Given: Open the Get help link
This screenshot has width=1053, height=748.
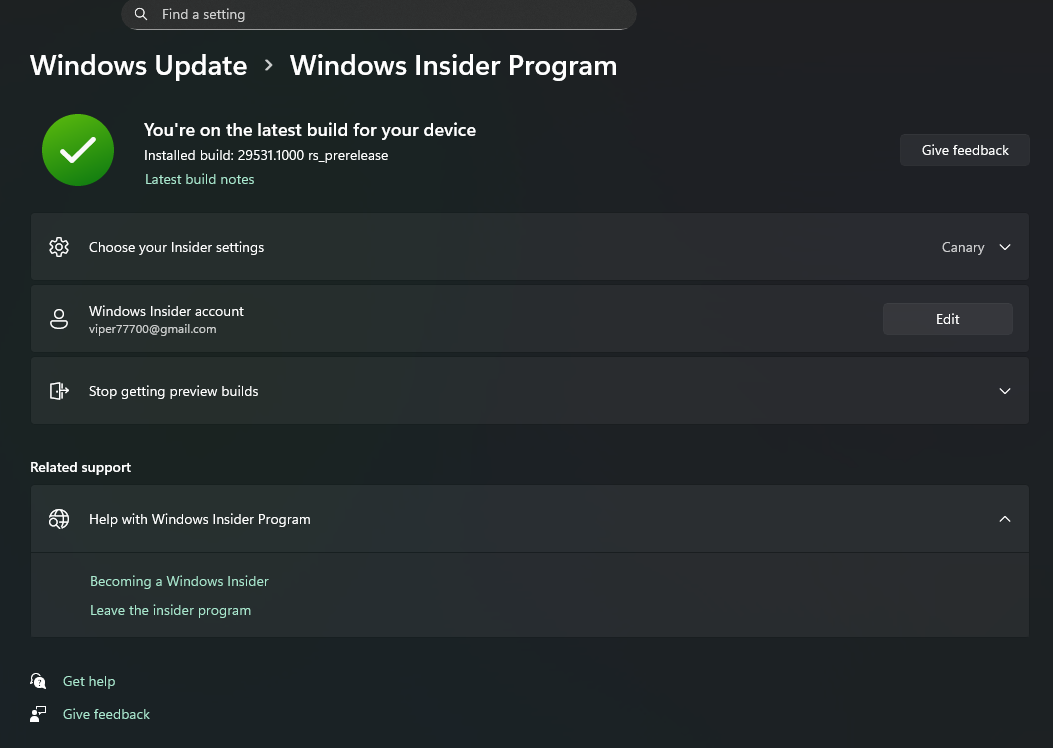Looking at the screenshot, I should pos(89,681).
